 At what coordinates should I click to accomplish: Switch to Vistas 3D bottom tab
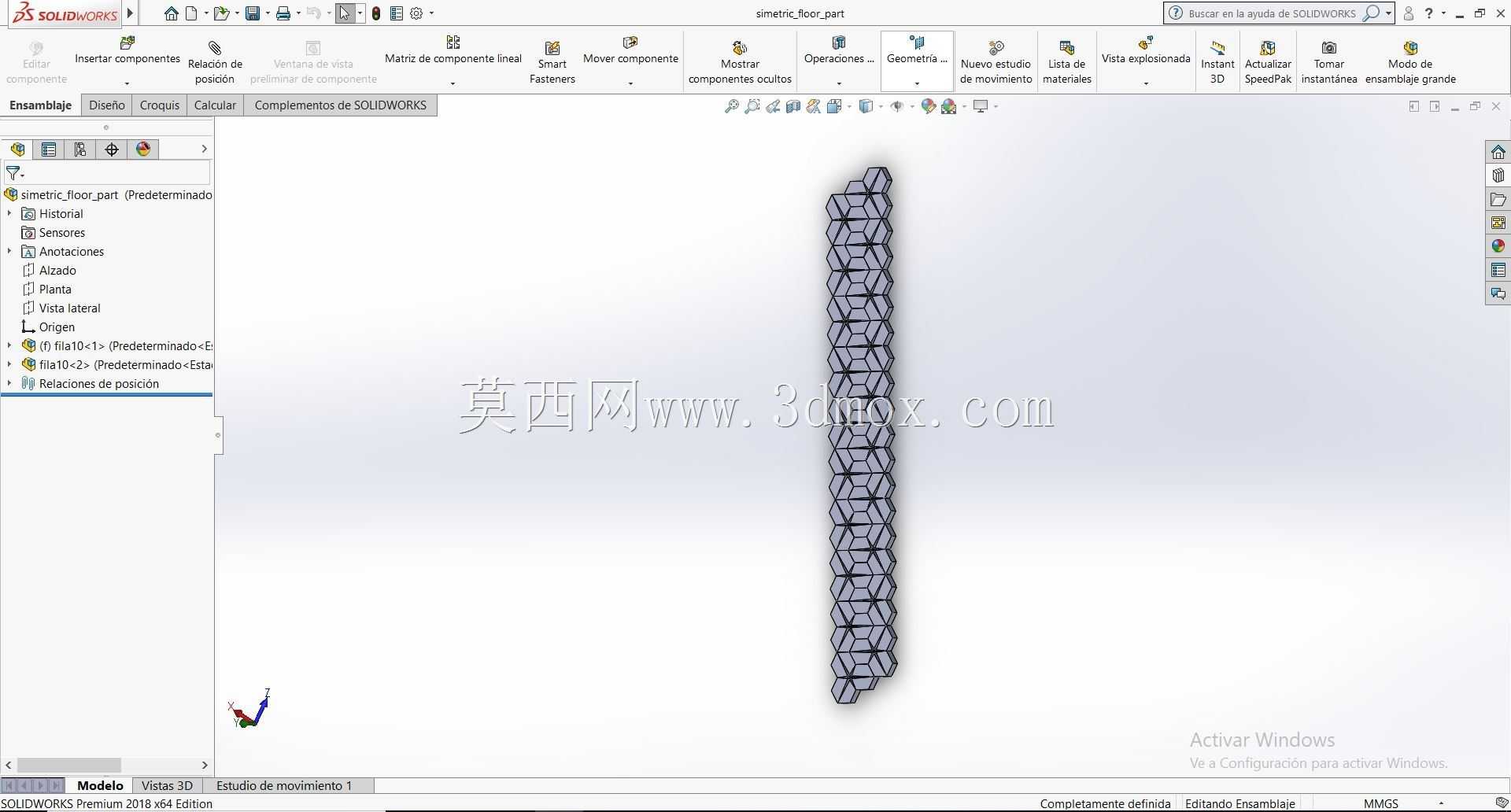pos(167,785)
